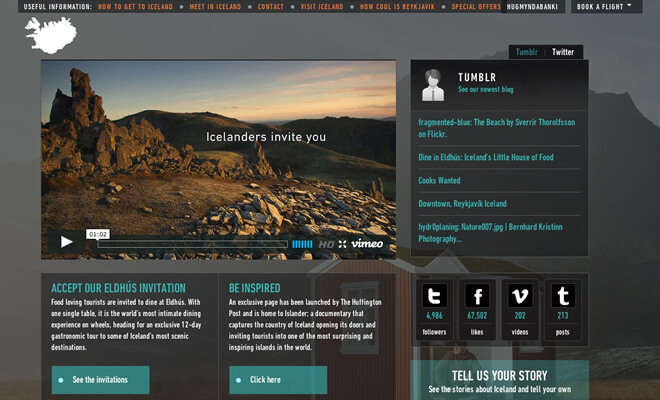Open the Visit Iceland link

(322, 7)
